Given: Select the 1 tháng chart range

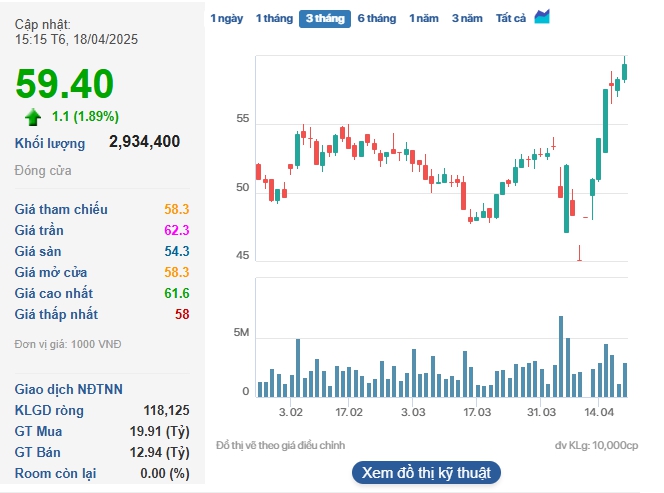Looking at the screenshot, I should pos(273,19).
